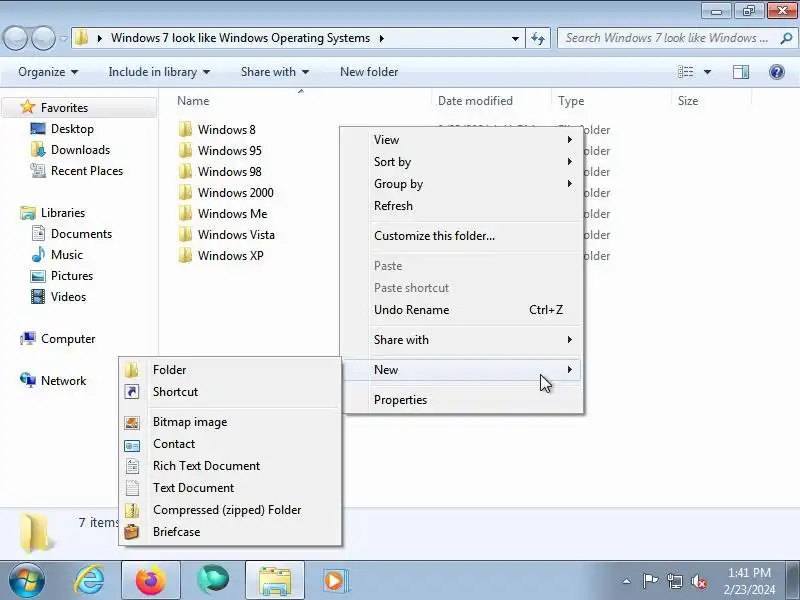Open Downloads in the navigation pane

(x=80, y=149)
